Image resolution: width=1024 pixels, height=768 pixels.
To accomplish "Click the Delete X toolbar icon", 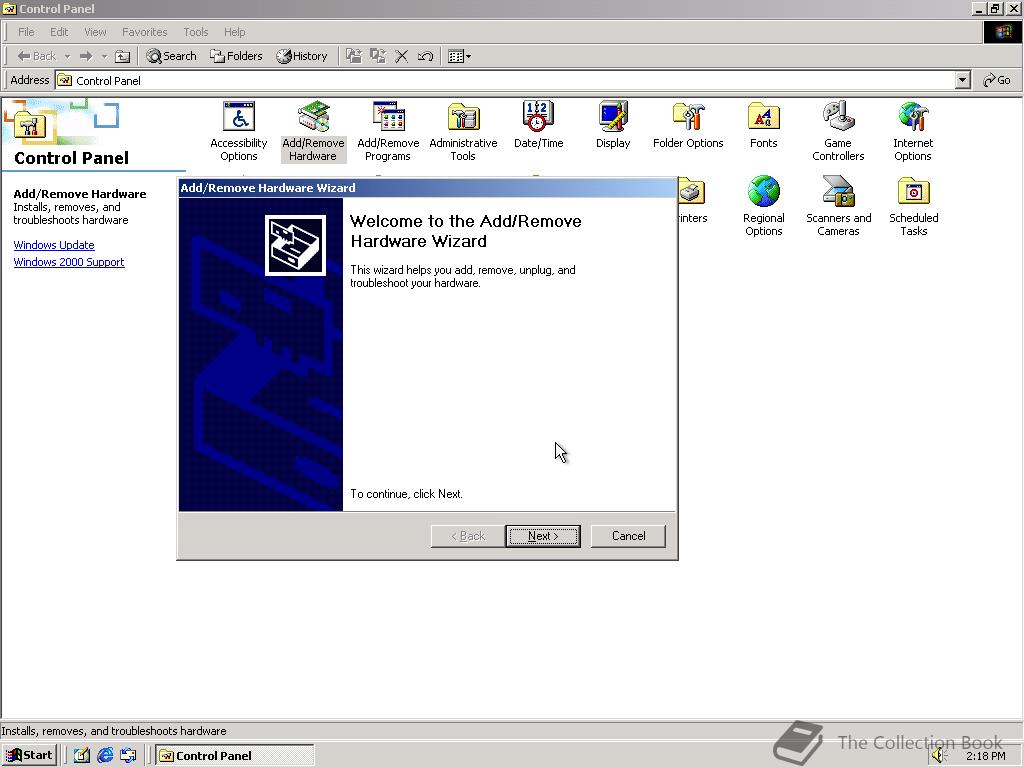I will tap(401, 56).
